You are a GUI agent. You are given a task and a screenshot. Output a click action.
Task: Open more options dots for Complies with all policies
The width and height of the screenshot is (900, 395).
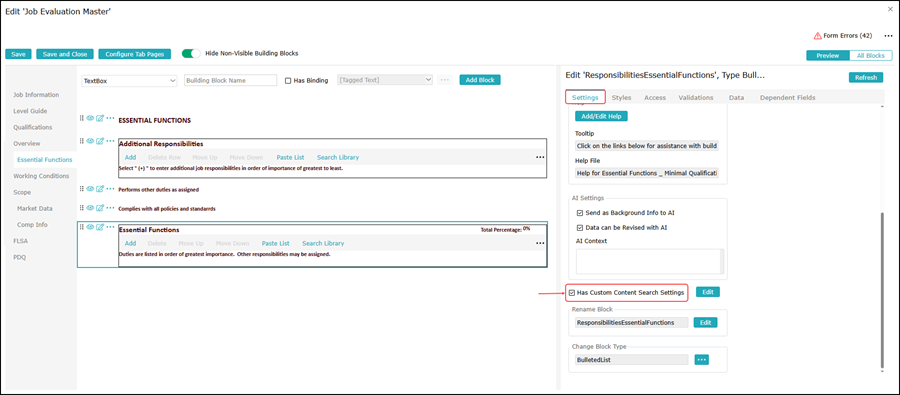pyautogui.click(x=110, y=208)
